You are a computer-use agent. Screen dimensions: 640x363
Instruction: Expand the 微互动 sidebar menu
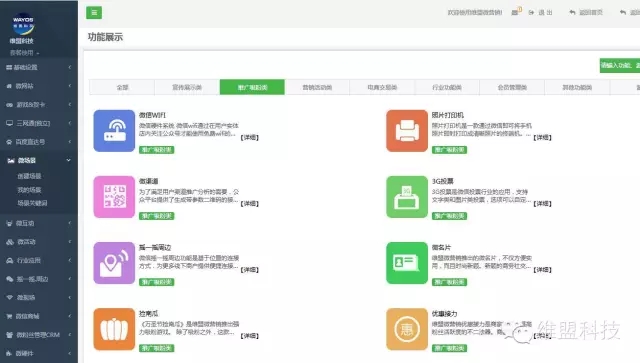[39, 223]
